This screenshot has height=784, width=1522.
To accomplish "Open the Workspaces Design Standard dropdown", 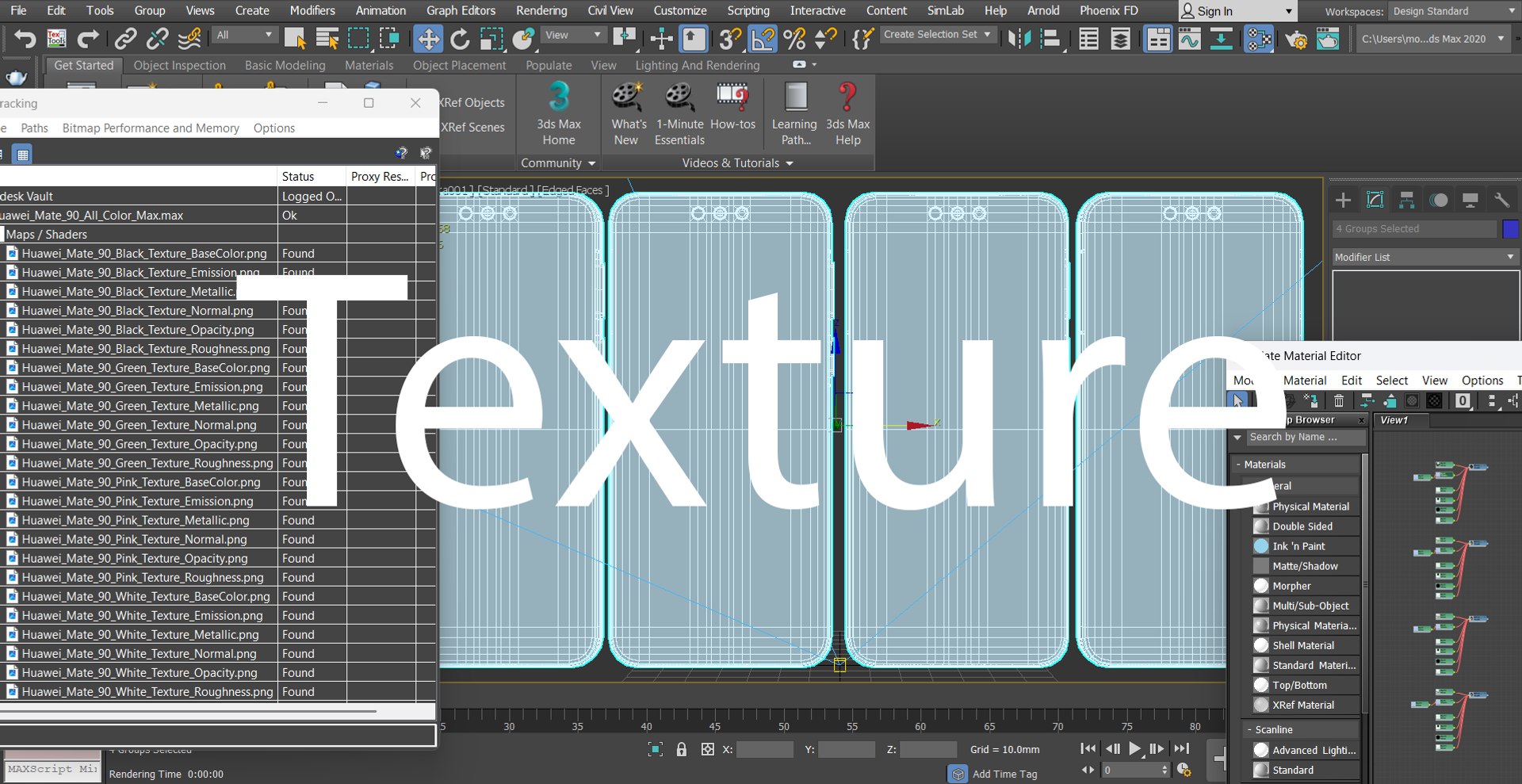I will (x=1453, y=11).
